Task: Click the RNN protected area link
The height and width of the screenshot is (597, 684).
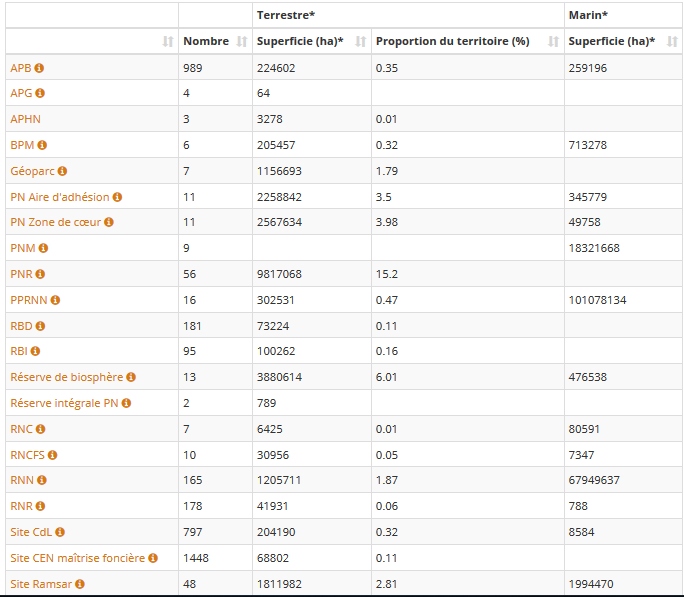Action: (21, 480)
